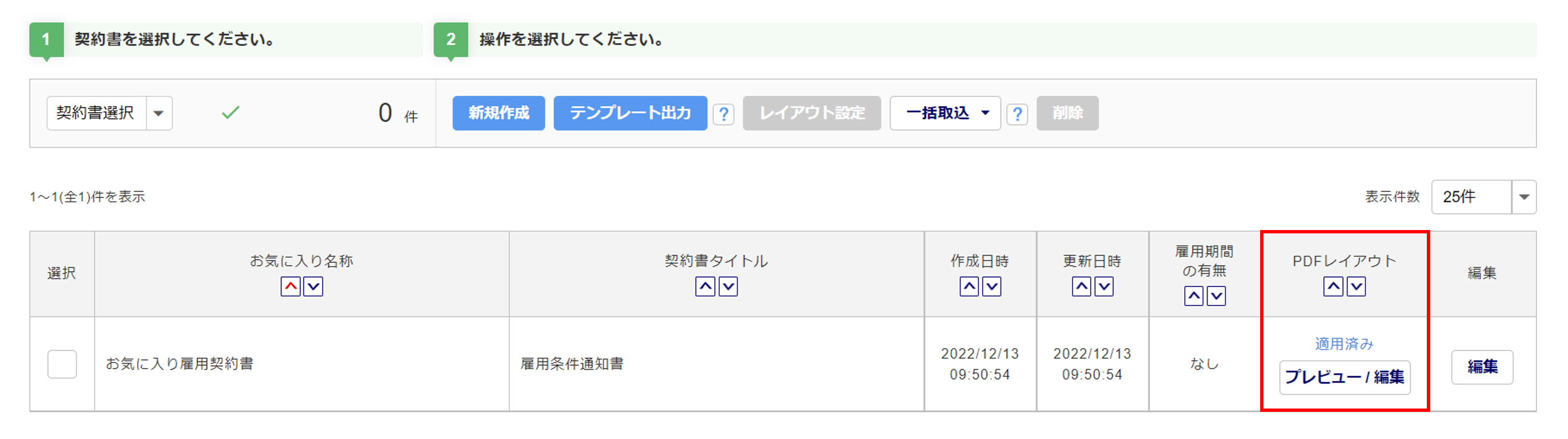Sort 作成日時 column ascending
The width and height of the screenshot is (1568, 439).
pyautogui.click(x=969, y=287)
